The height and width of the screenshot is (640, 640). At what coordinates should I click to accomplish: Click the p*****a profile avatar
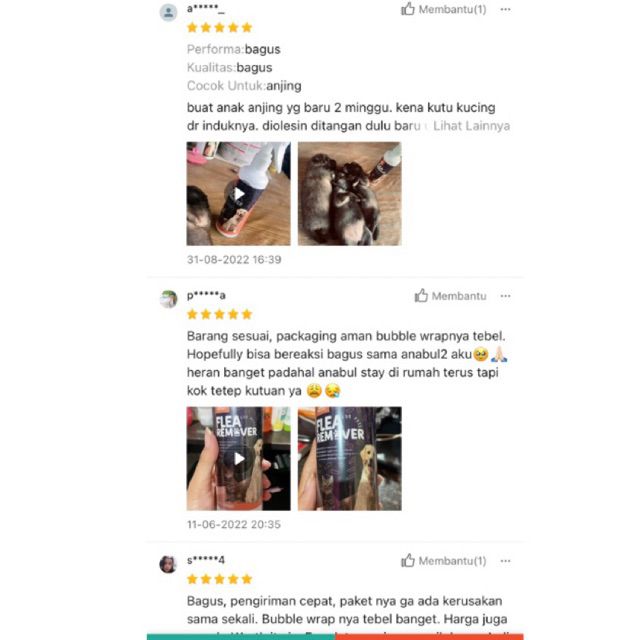(168, 299)
